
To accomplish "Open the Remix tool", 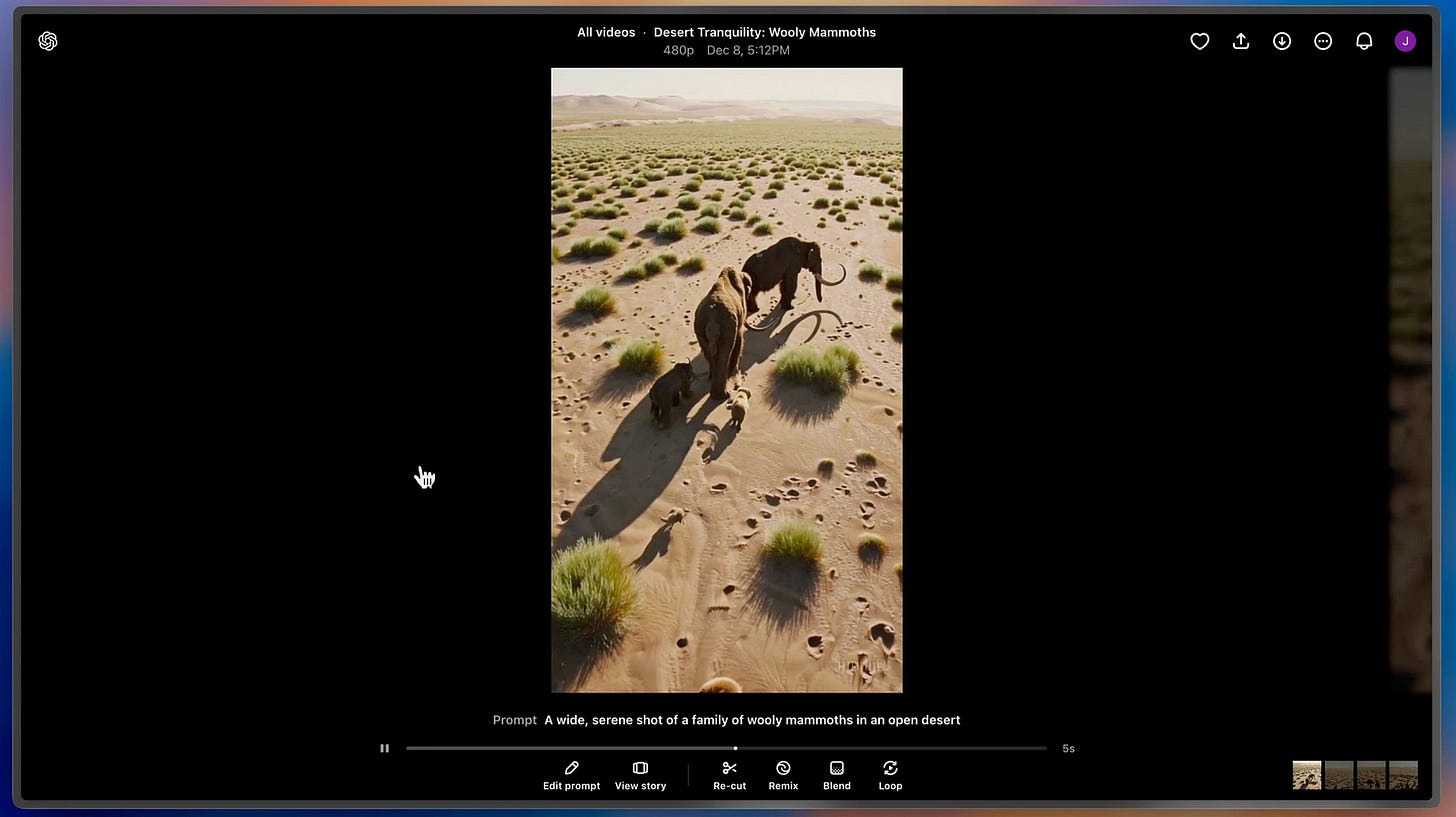I will tap(783, 775).
